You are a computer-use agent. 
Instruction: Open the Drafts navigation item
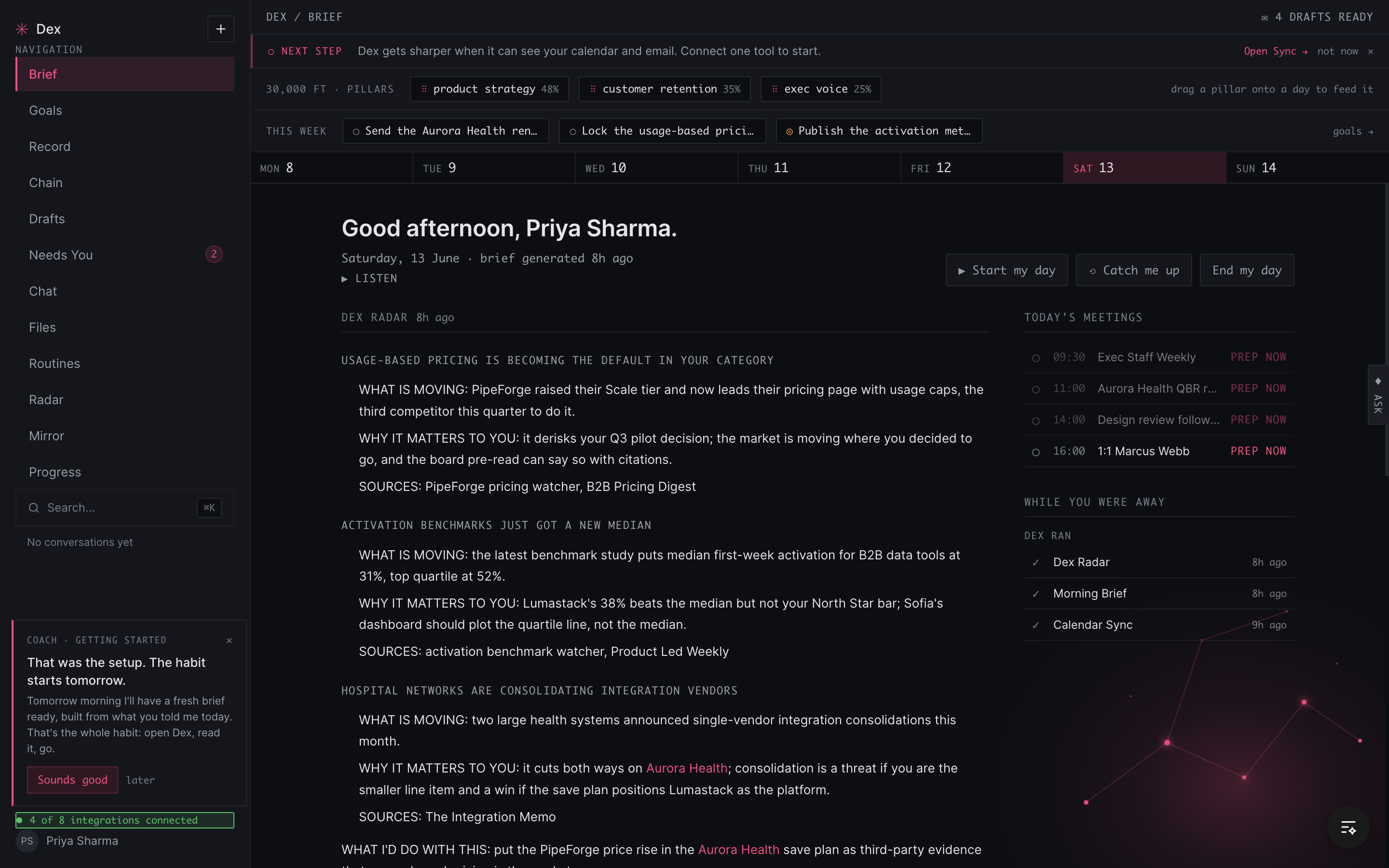point(124,219)
